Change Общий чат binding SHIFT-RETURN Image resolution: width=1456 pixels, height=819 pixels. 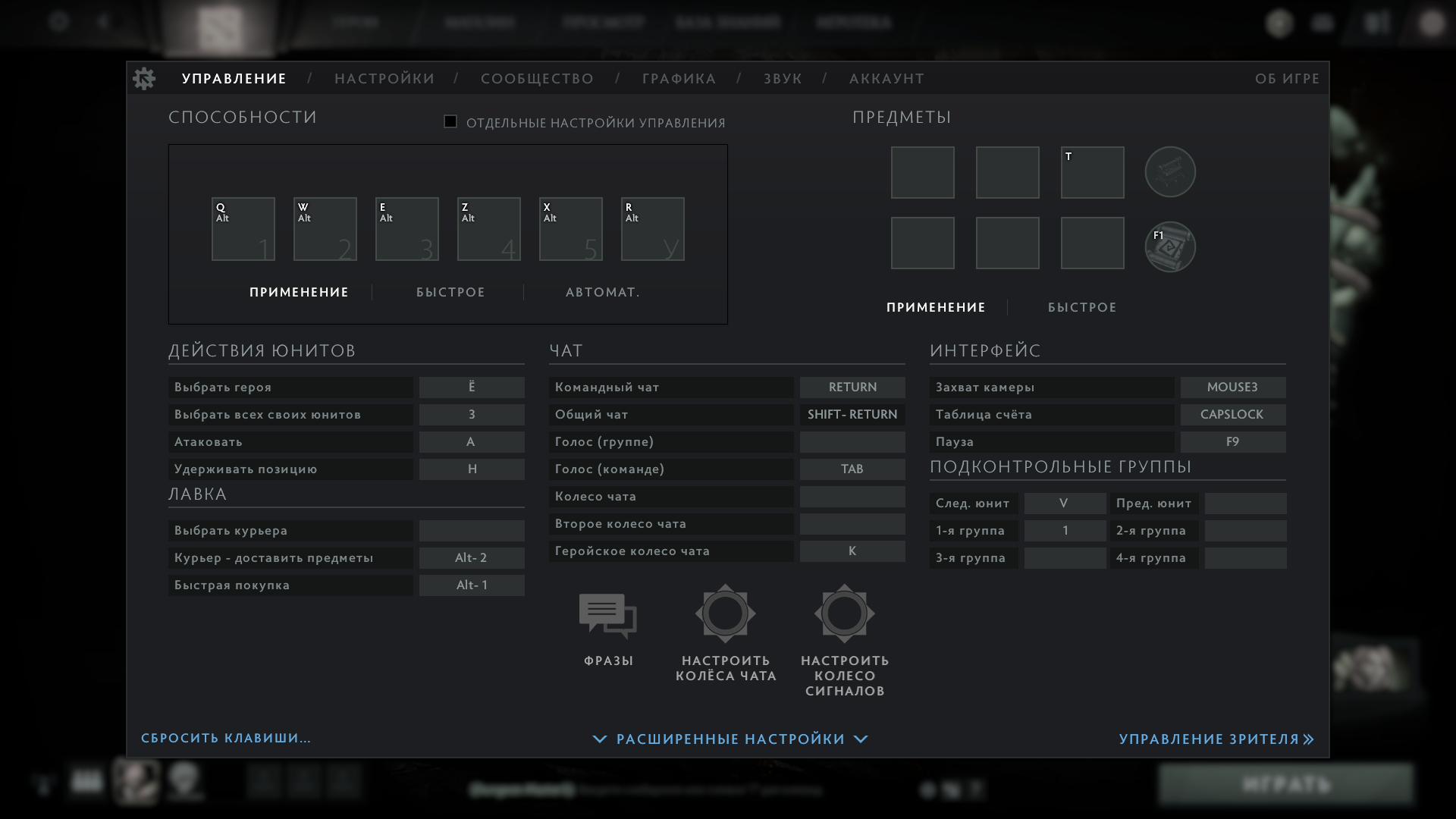(852, 415)
